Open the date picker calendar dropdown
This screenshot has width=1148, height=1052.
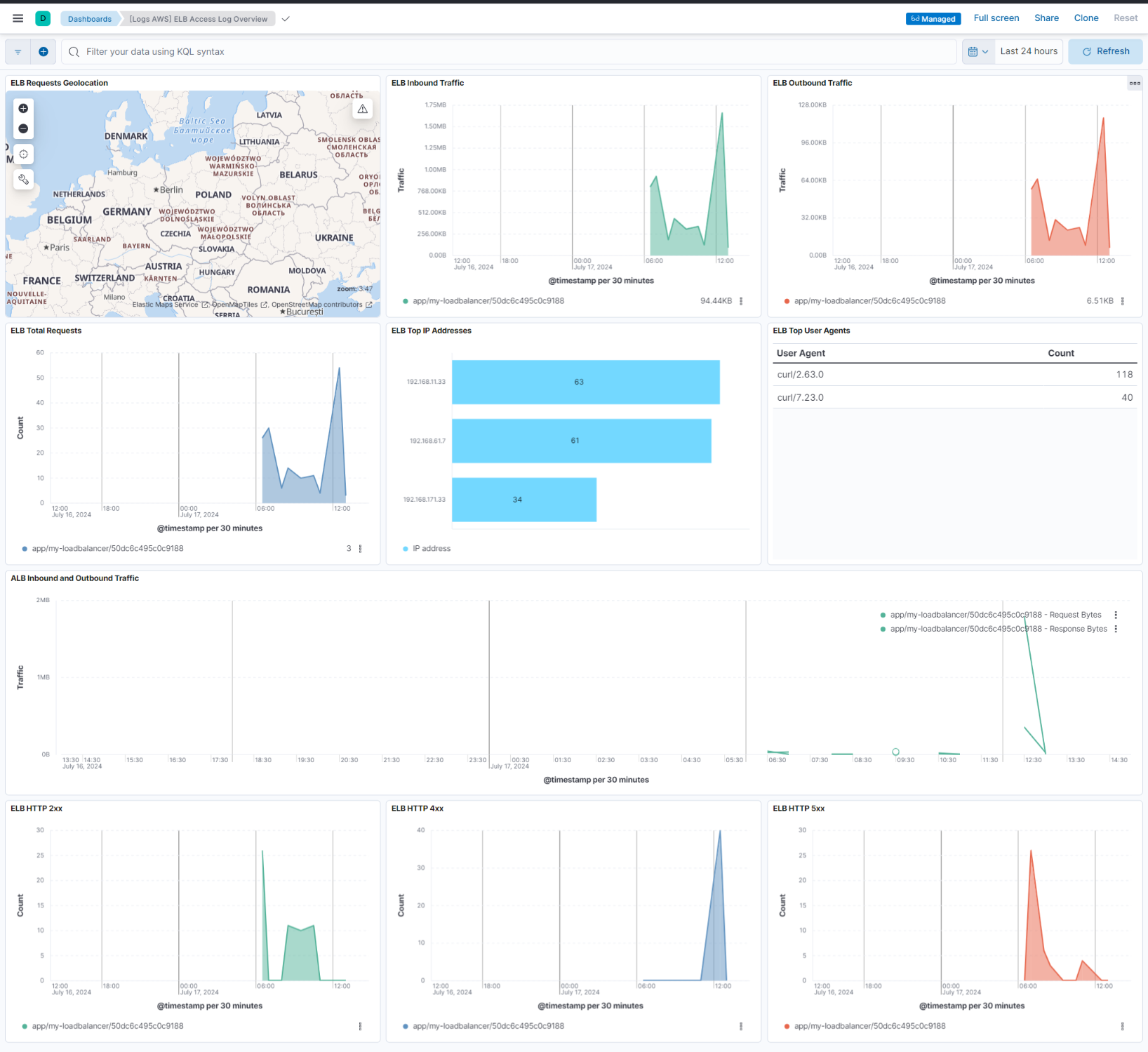coord(977,51)
